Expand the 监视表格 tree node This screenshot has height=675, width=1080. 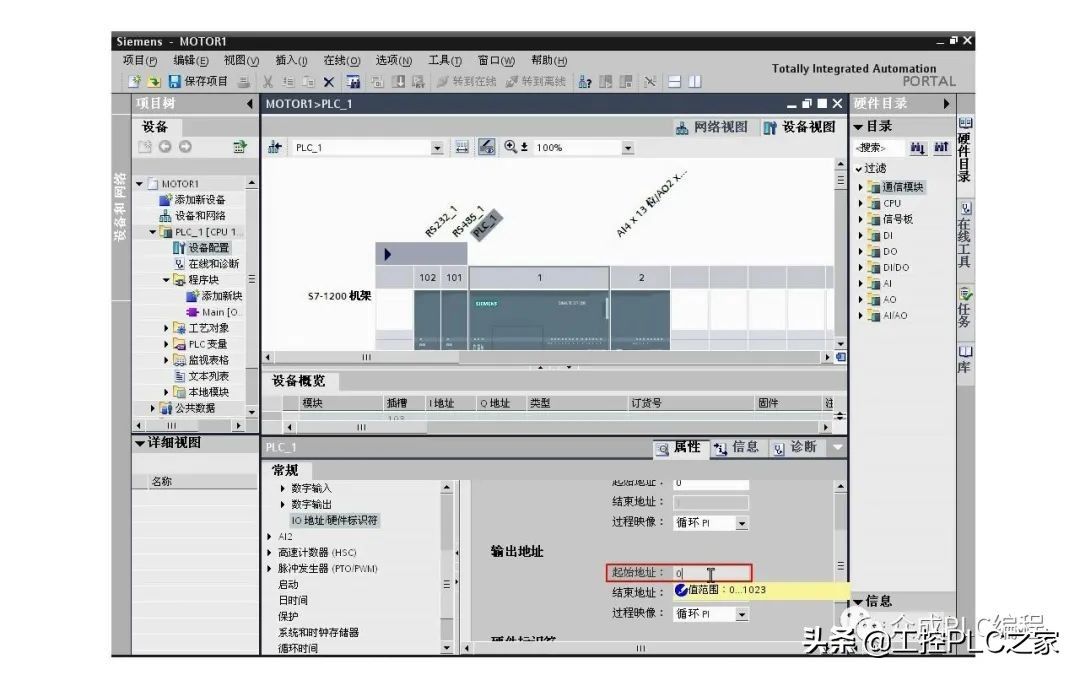[166, 360]
